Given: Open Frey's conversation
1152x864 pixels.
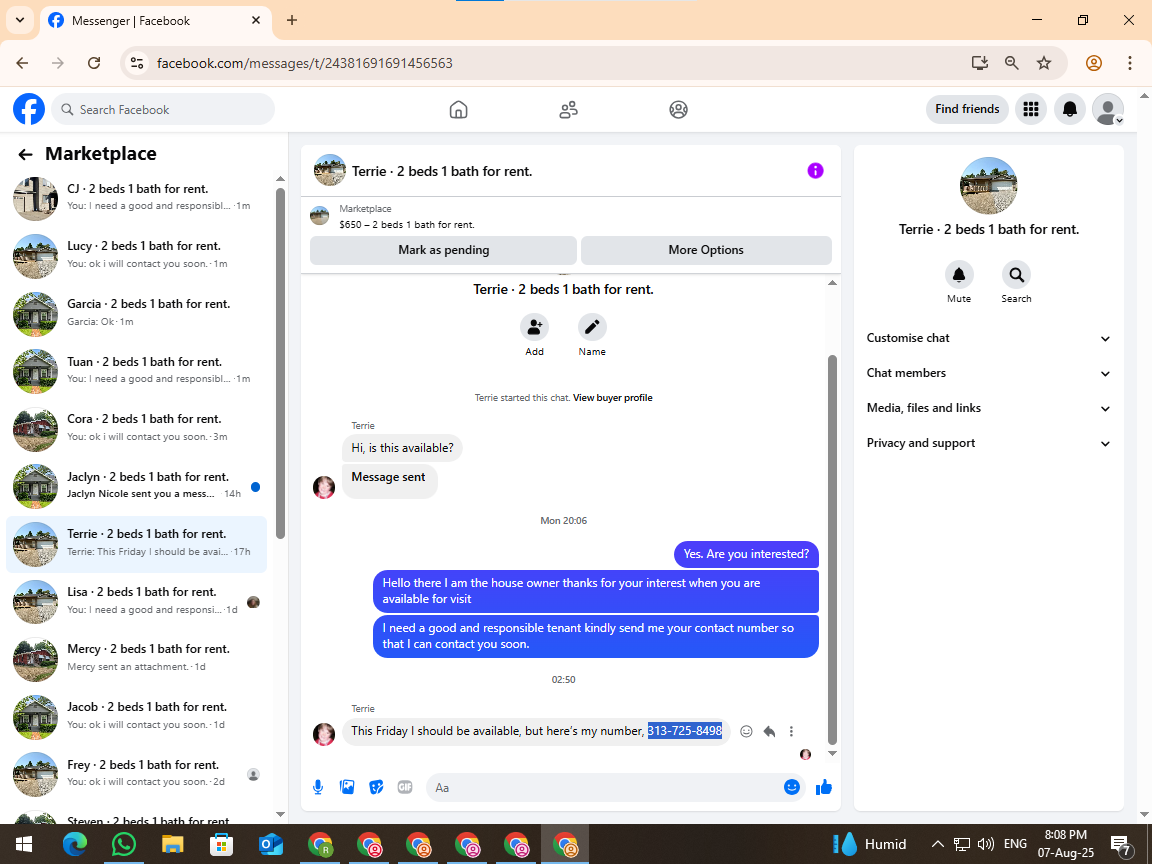Looking at the screenshot, I should (x=137, y=774).
